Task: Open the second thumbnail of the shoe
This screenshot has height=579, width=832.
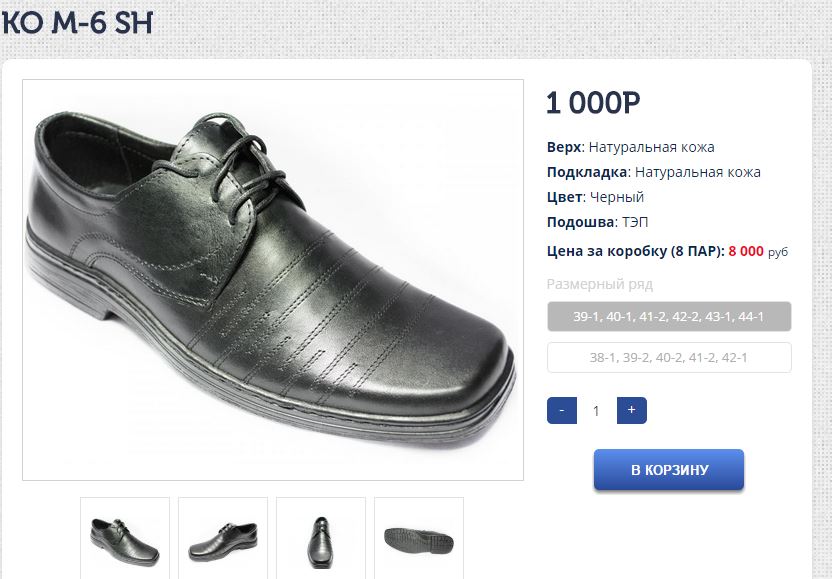Action: point(223,538)
